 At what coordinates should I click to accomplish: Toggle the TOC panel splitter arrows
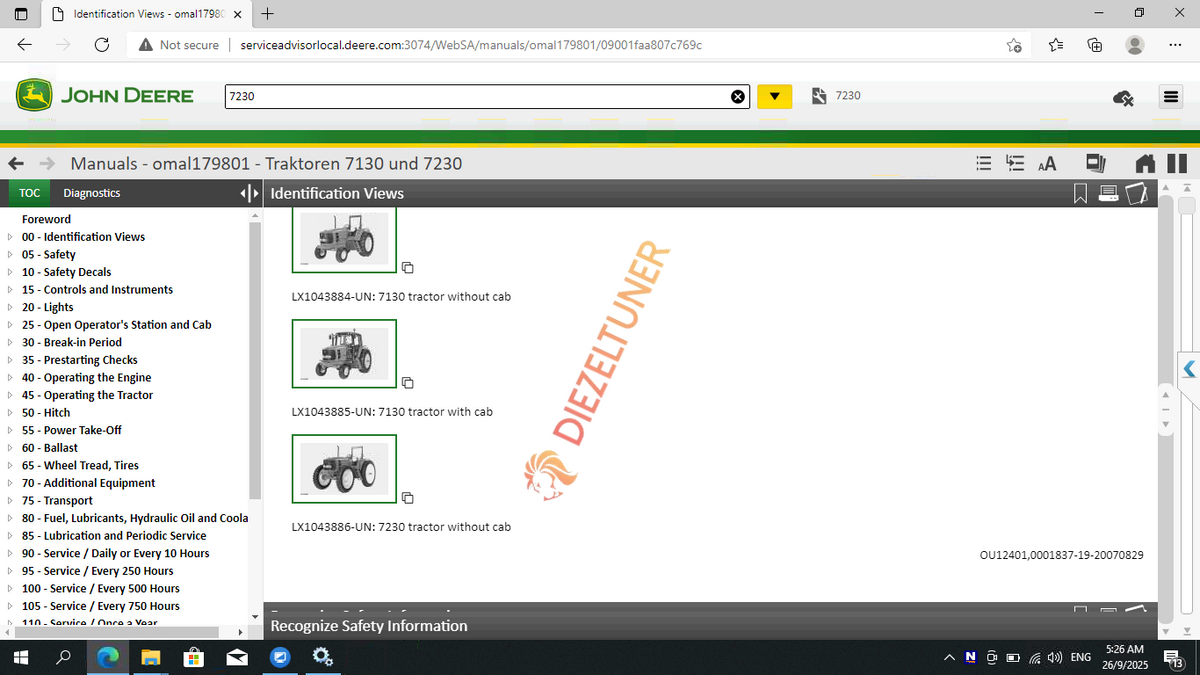(x=250, y=193)
